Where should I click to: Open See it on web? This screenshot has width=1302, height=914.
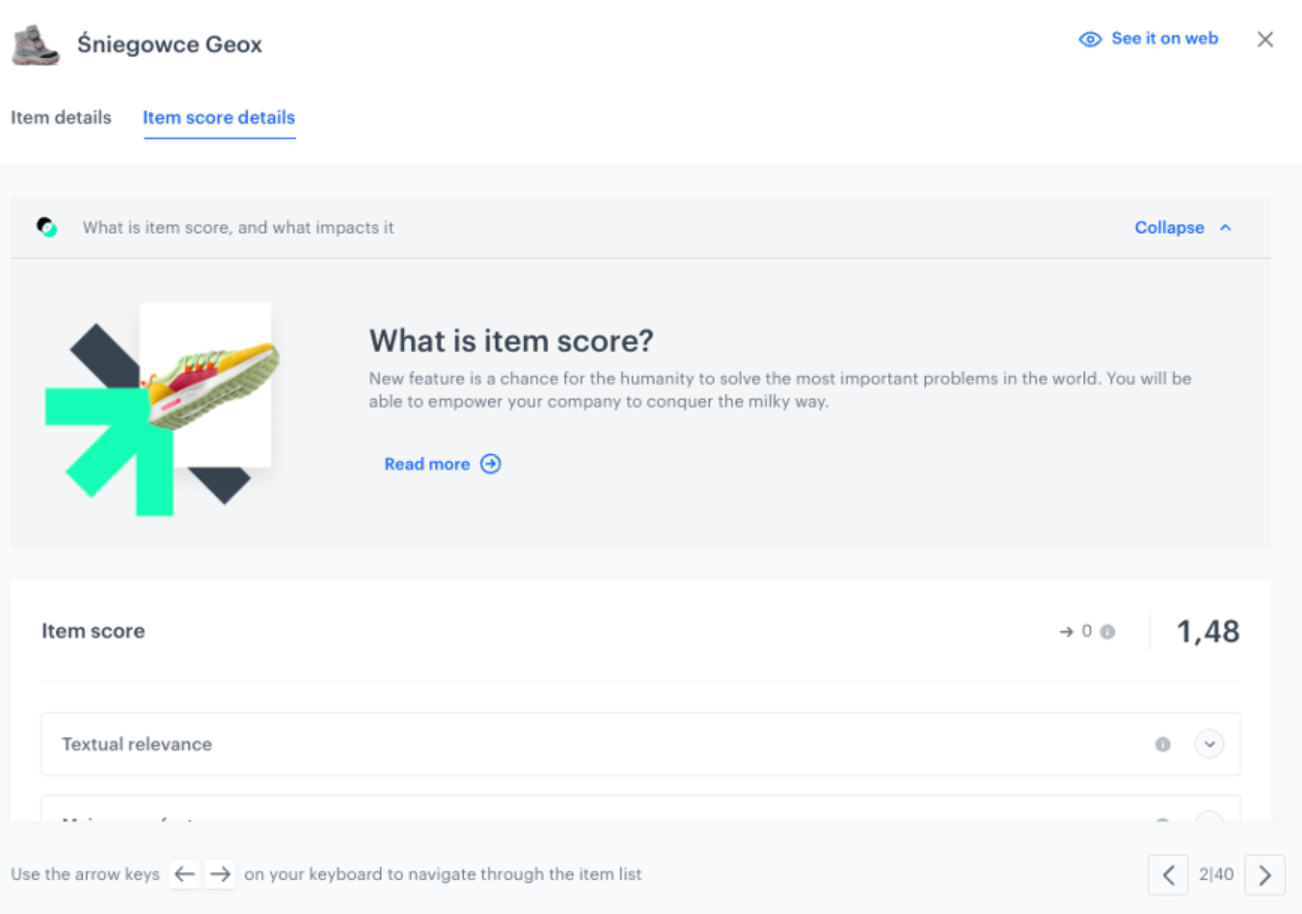1164,38
